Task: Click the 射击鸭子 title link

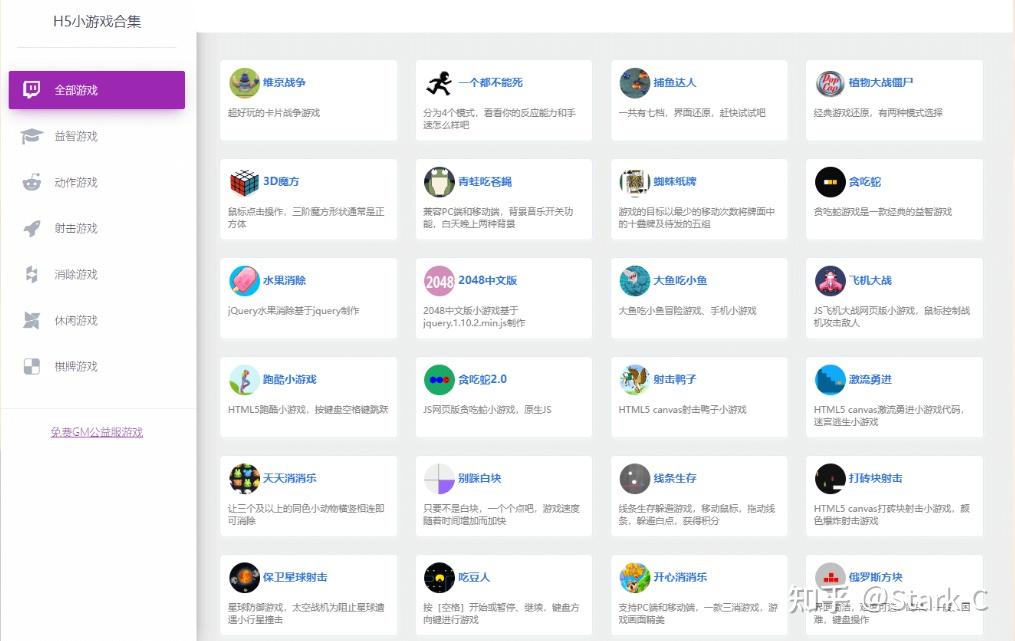Action: pos(675,379)
